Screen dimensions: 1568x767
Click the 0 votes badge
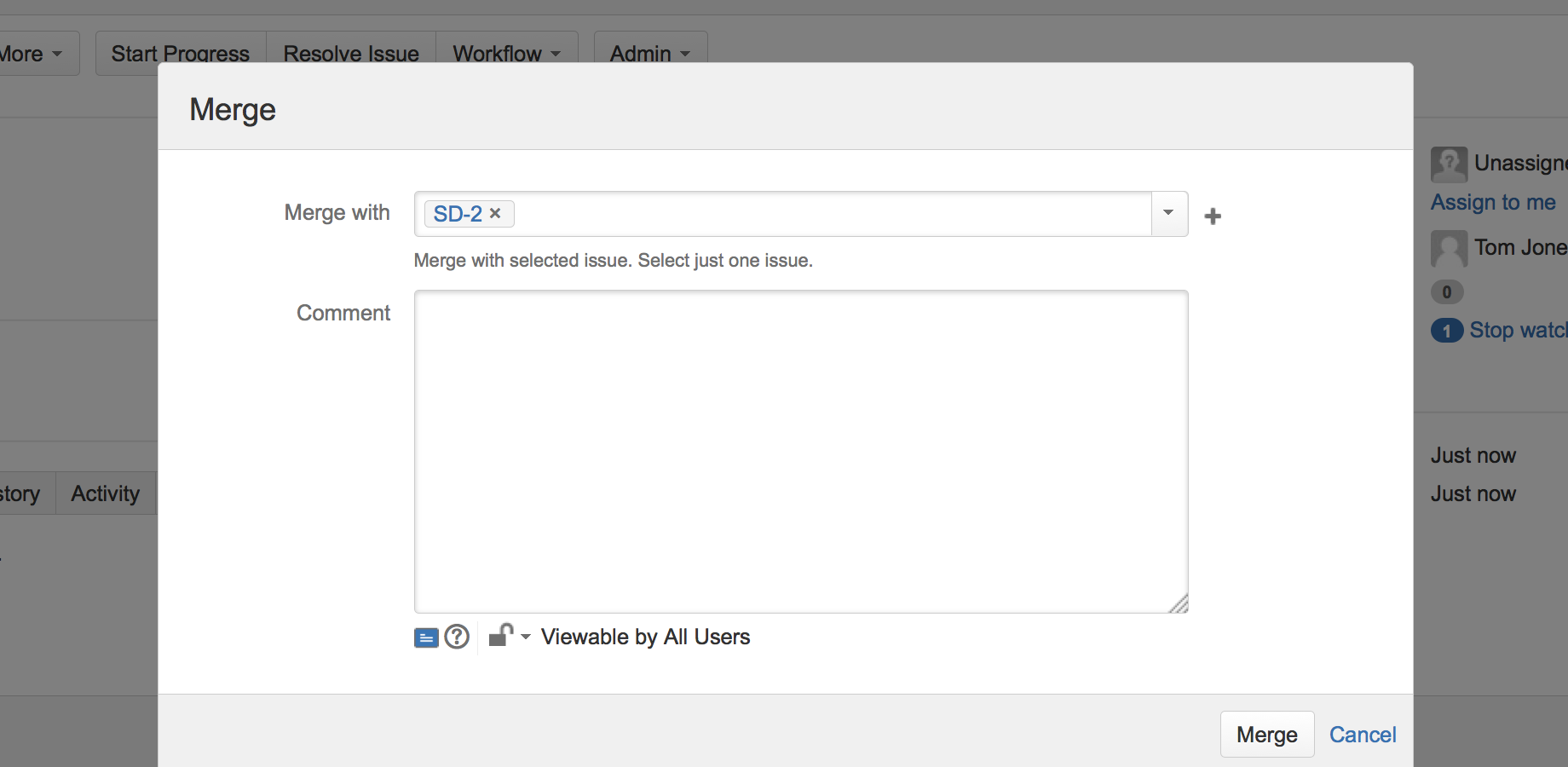pos(1446,291)
